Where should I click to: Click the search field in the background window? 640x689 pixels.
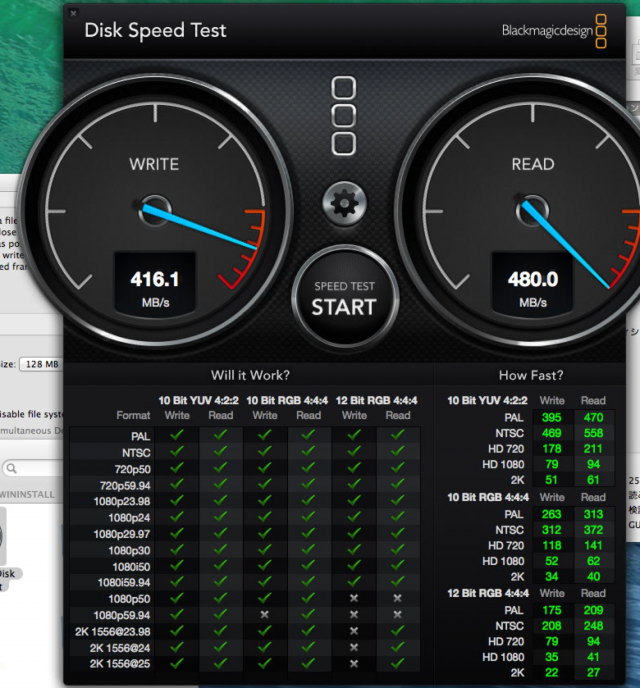coord(33,468)
